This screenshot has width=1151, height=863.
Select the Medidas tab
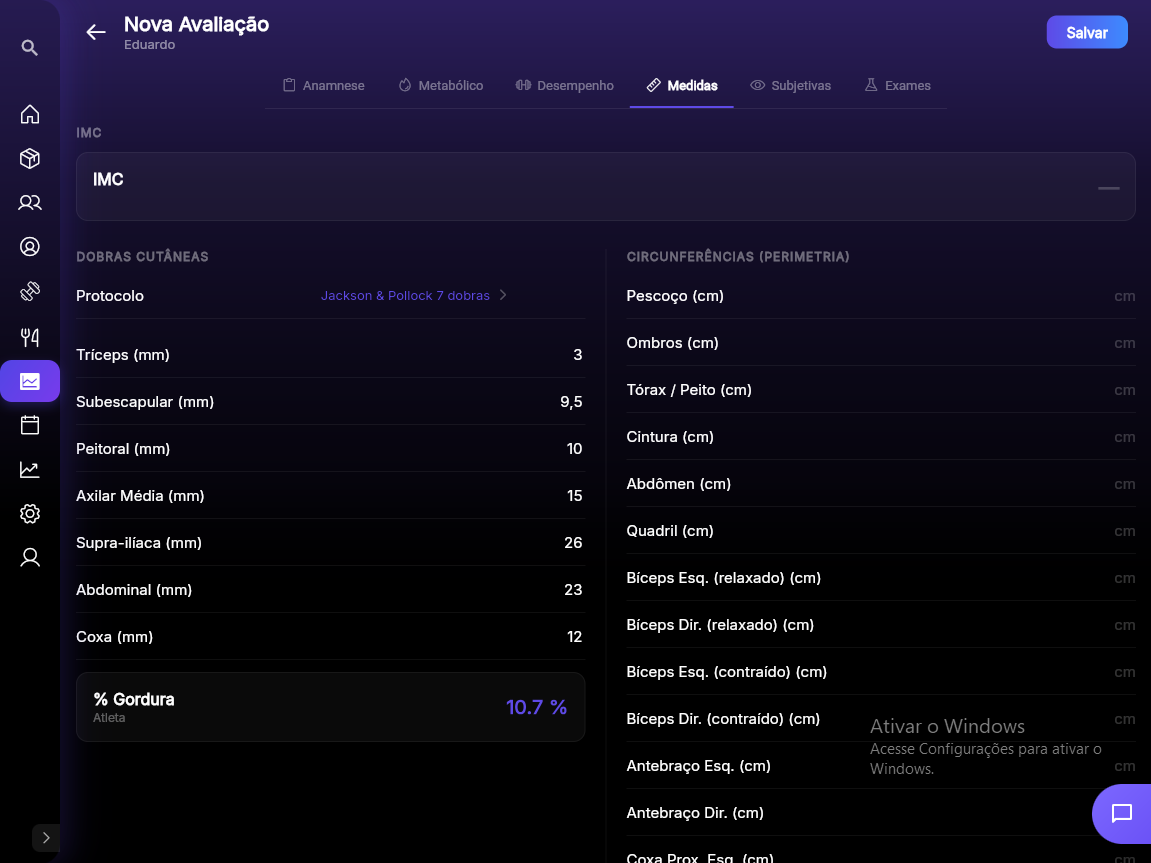click(x=682, y=85)
